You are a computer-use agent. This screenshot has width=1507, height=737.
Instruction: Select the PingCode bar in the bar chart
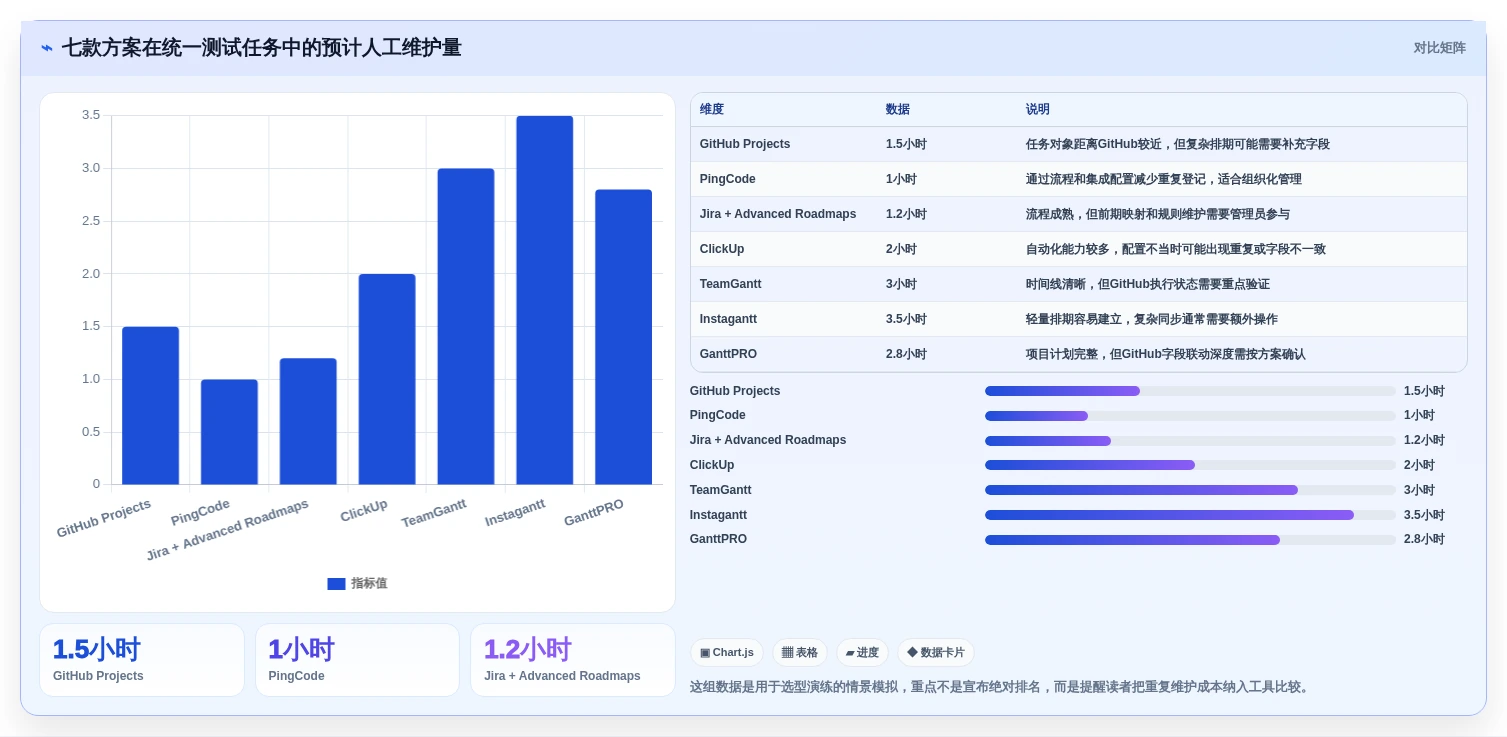click(x=229, y=432)
